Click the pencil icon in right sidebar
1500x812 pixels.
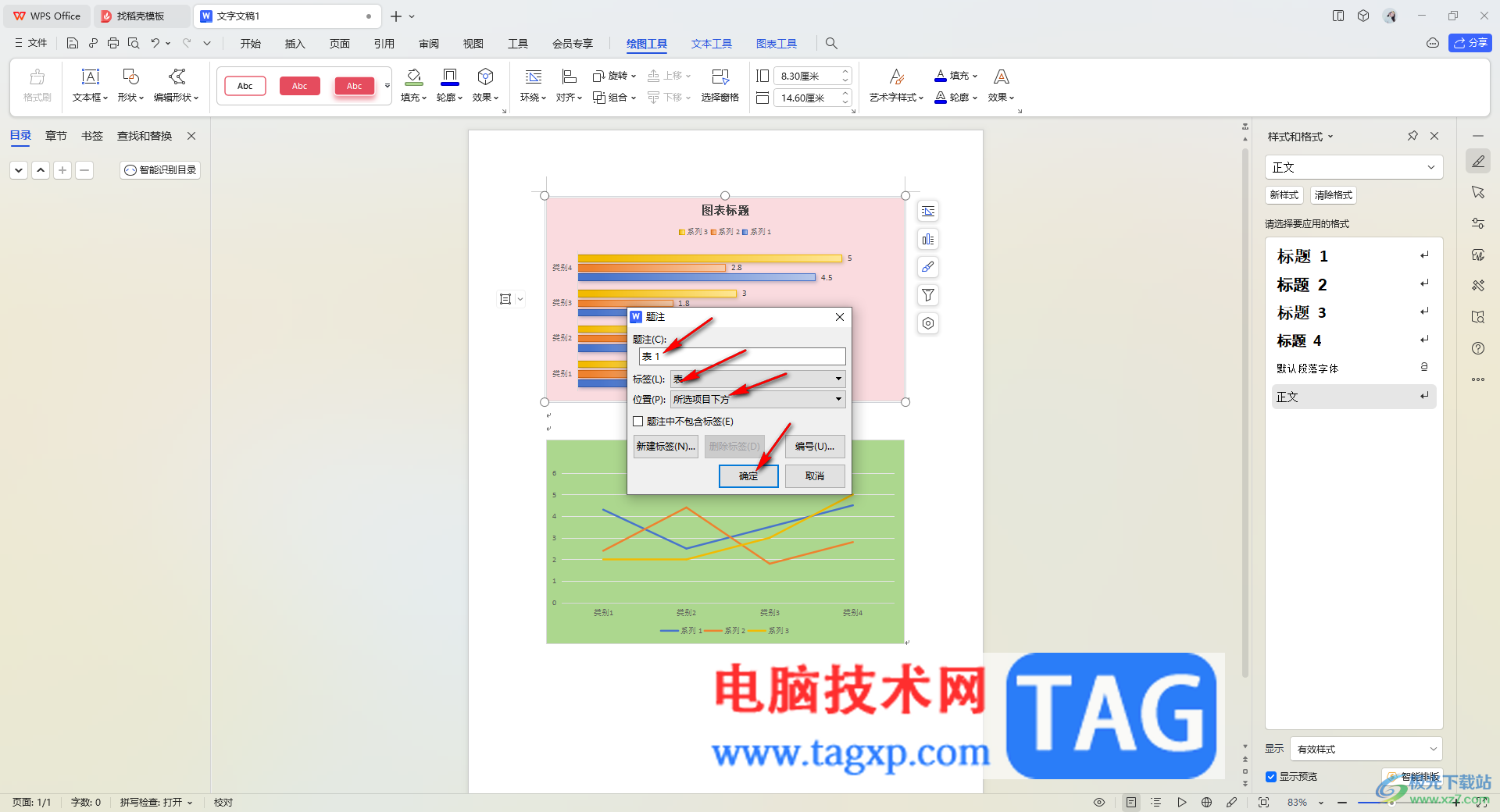[x=1478, y=162]
